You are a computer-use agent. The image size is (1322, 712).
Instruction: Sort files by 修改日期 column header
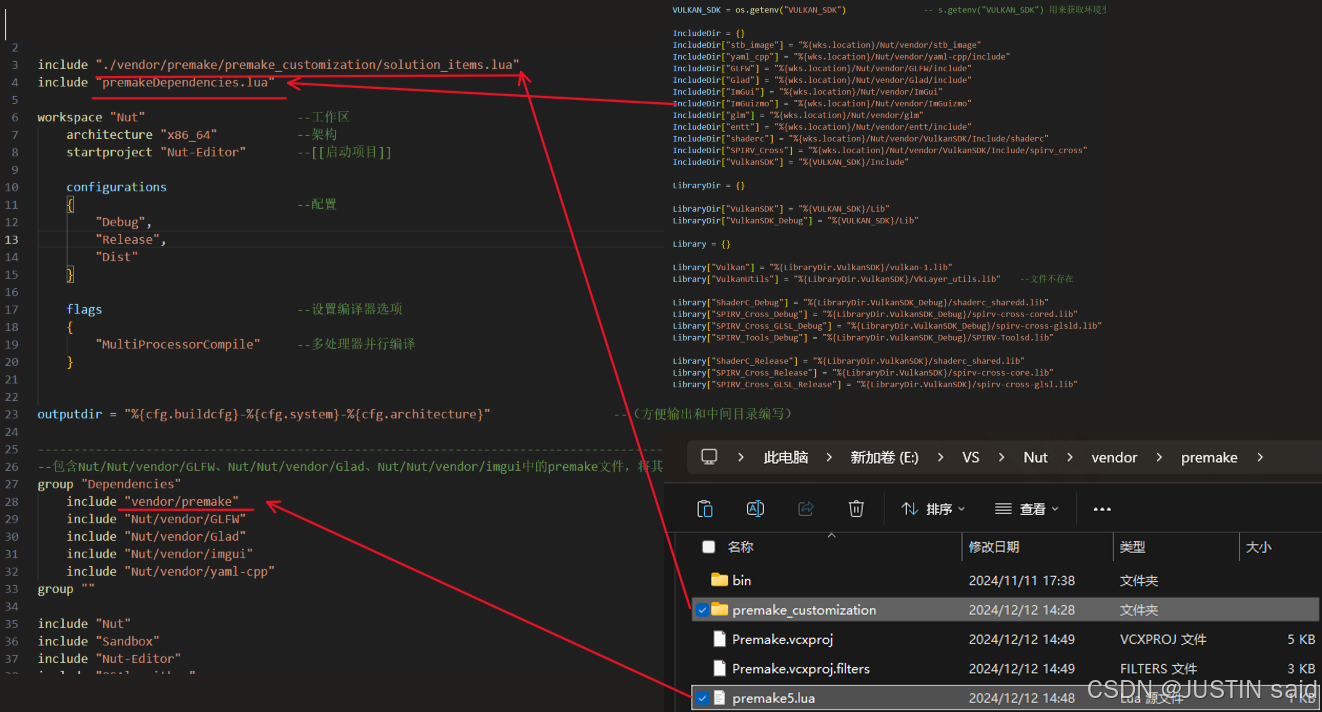(993, 547)
